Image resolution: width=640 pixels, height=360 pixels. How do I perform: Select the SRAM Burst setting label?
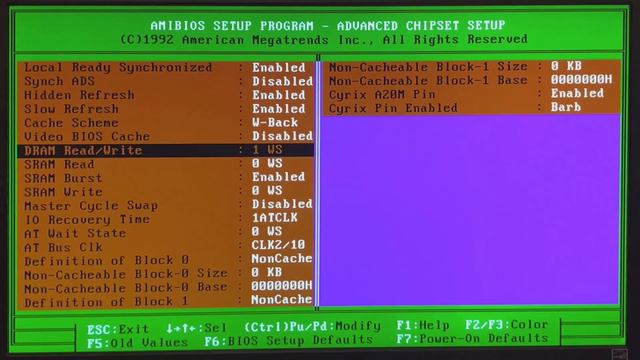pyautogui.click(x=63, y=178)
